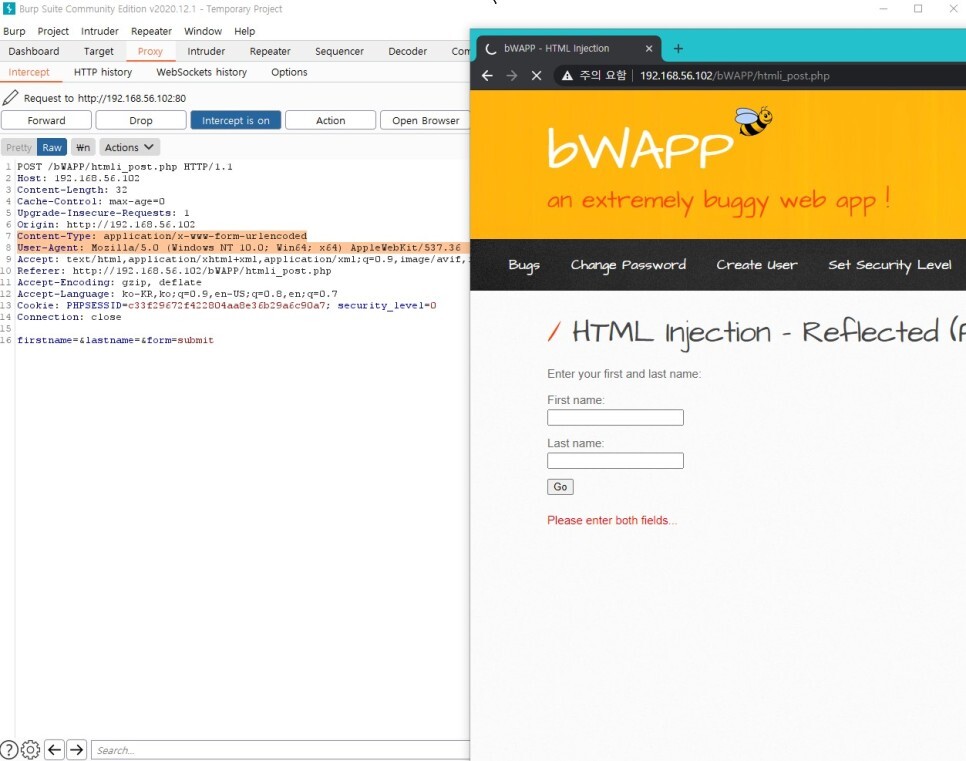Viewport: 966px width, 761px height.
Task: Click the Last name input field
Action: point(615,460)
